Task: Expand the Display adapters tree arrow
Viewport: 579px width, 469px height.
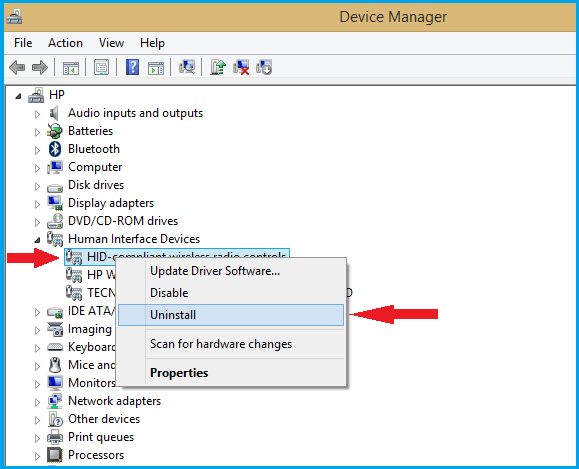Action: coord(37,204)
